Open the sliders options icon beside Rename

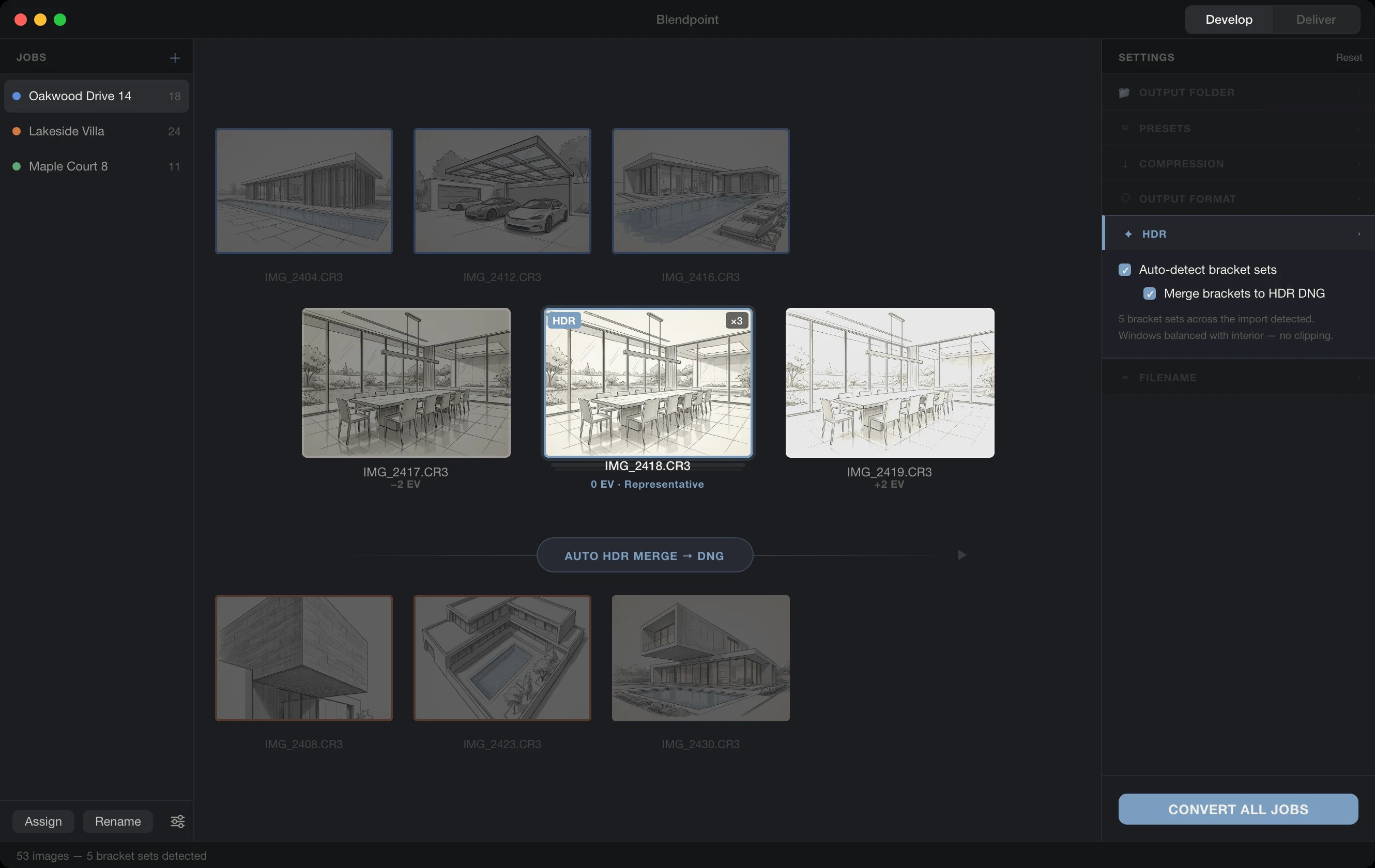(178, 821)
